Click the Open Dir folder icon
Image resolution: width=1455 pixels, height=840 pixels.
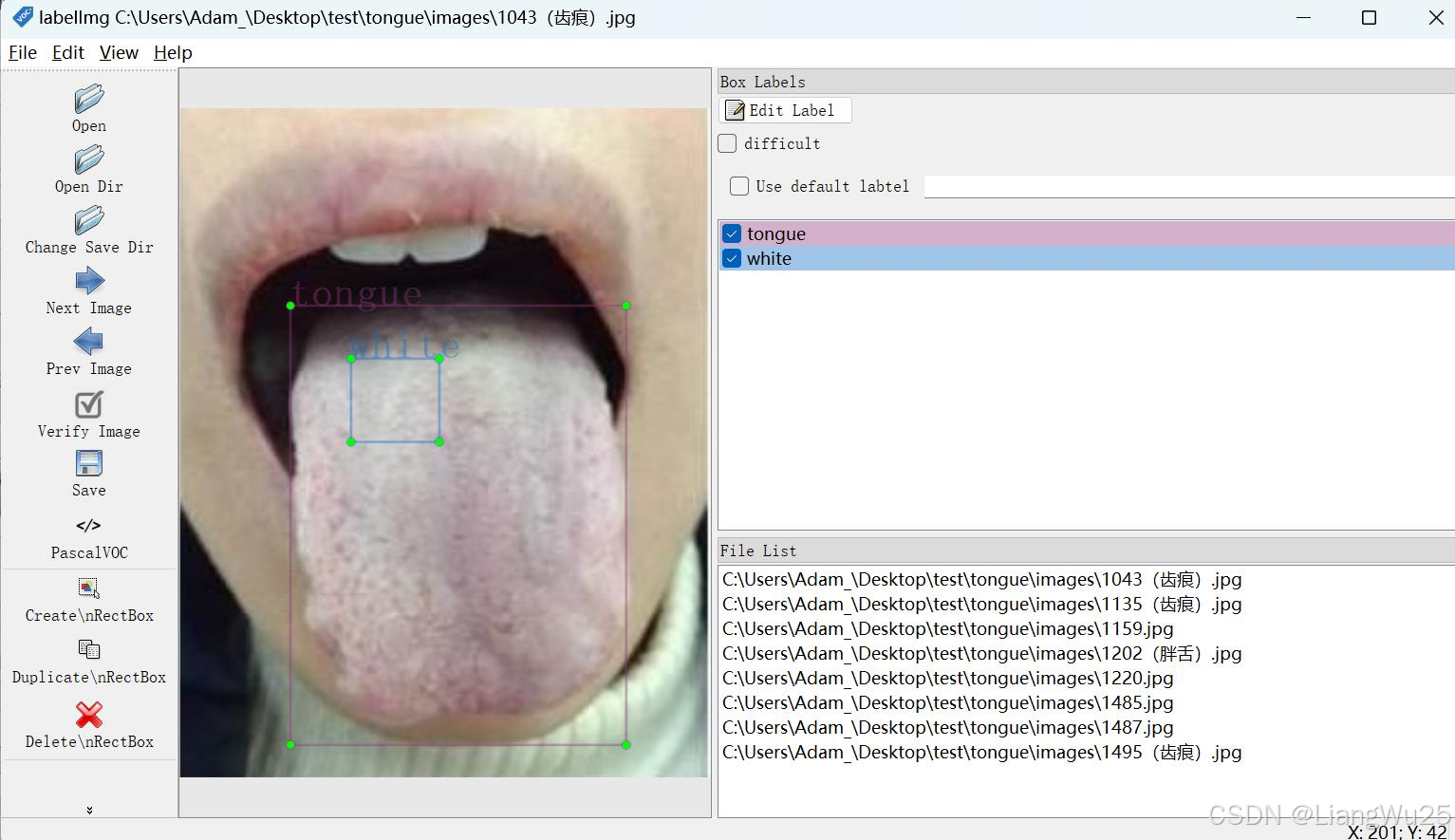pos(89,159)
